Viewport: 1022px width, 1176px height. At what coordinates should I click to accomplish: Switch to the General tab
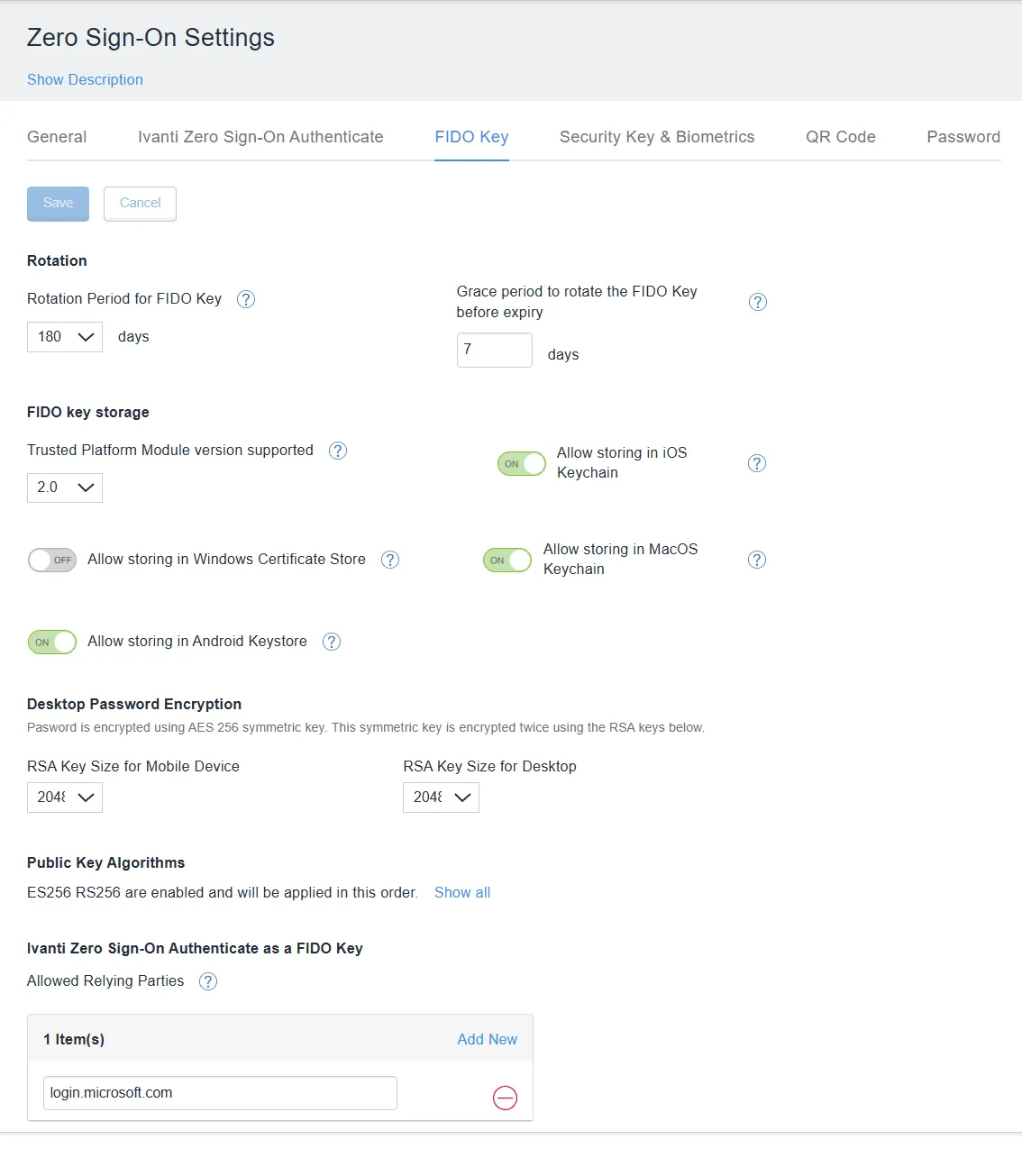pos(57,137)
